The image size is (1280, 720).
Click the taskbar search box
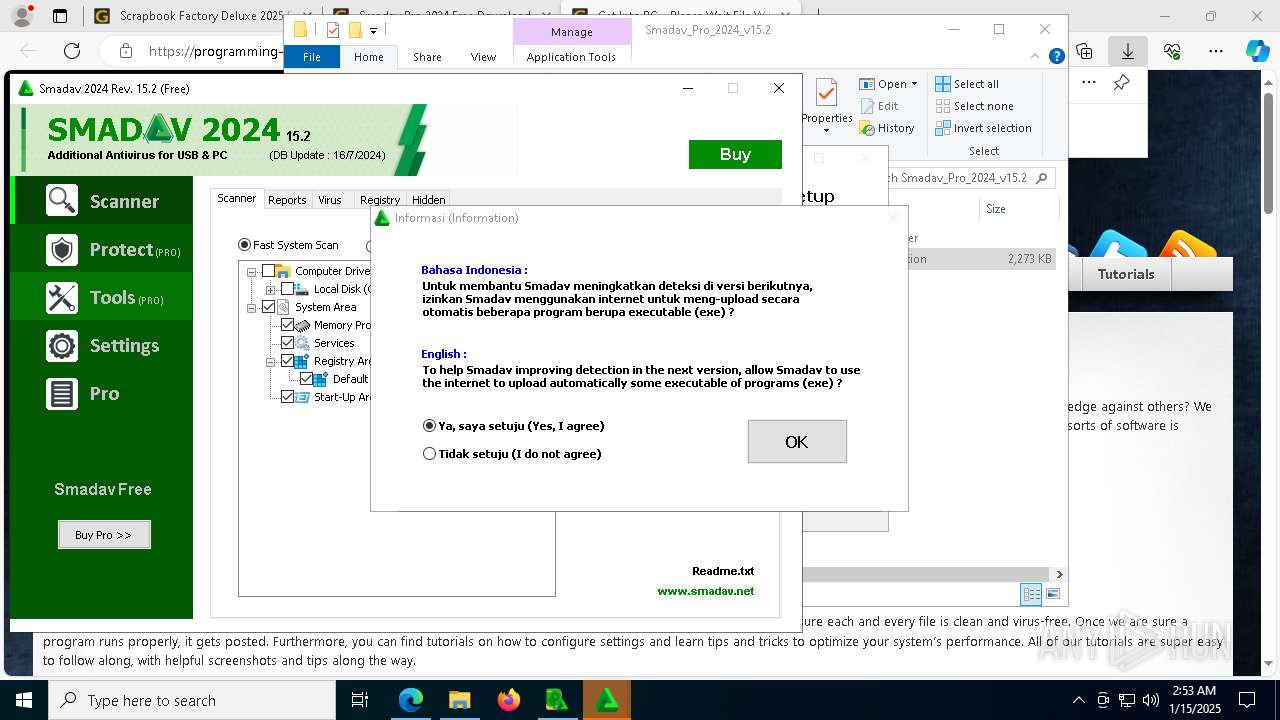click(x=192, y=700)
